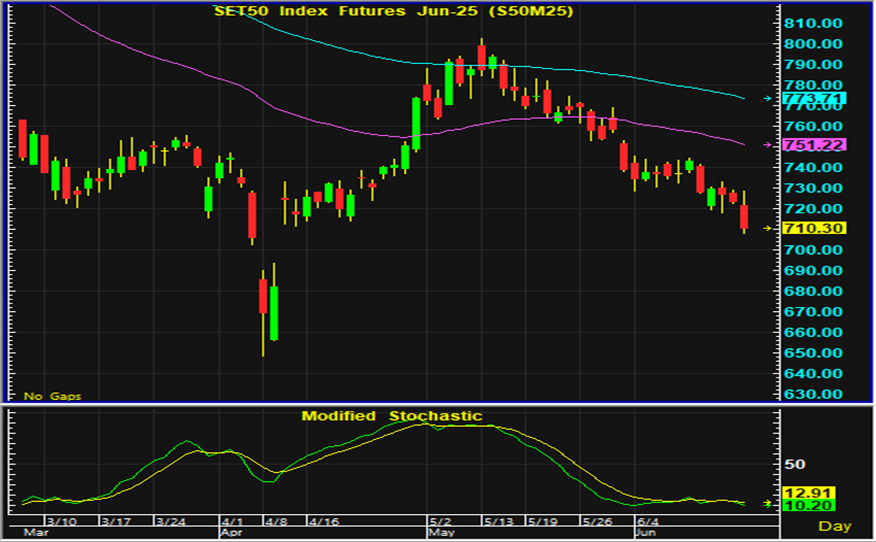Click the 3/17 date label

click(116, 522)
